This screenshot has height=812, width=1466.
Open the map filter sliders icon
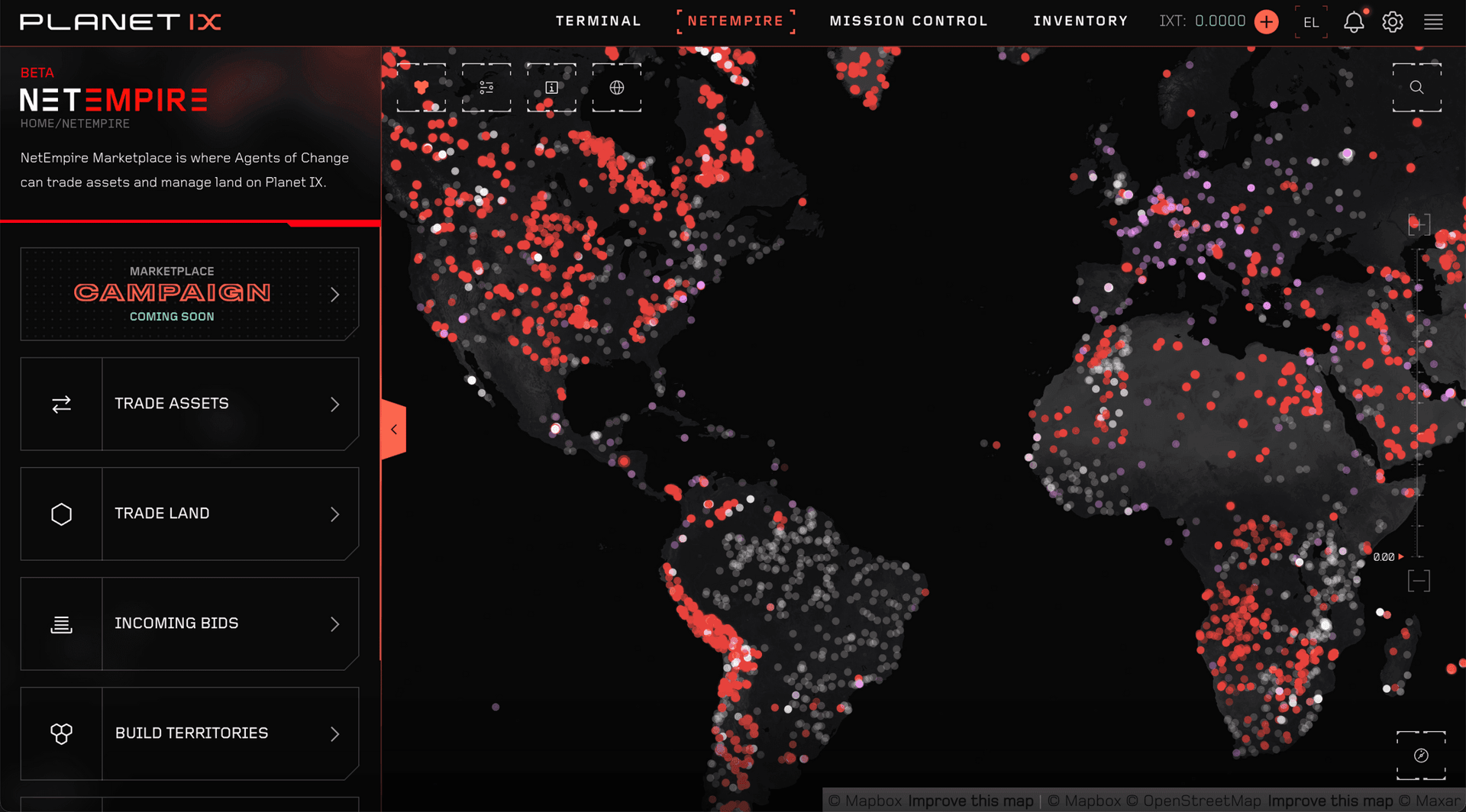click(x=486, y=88)
